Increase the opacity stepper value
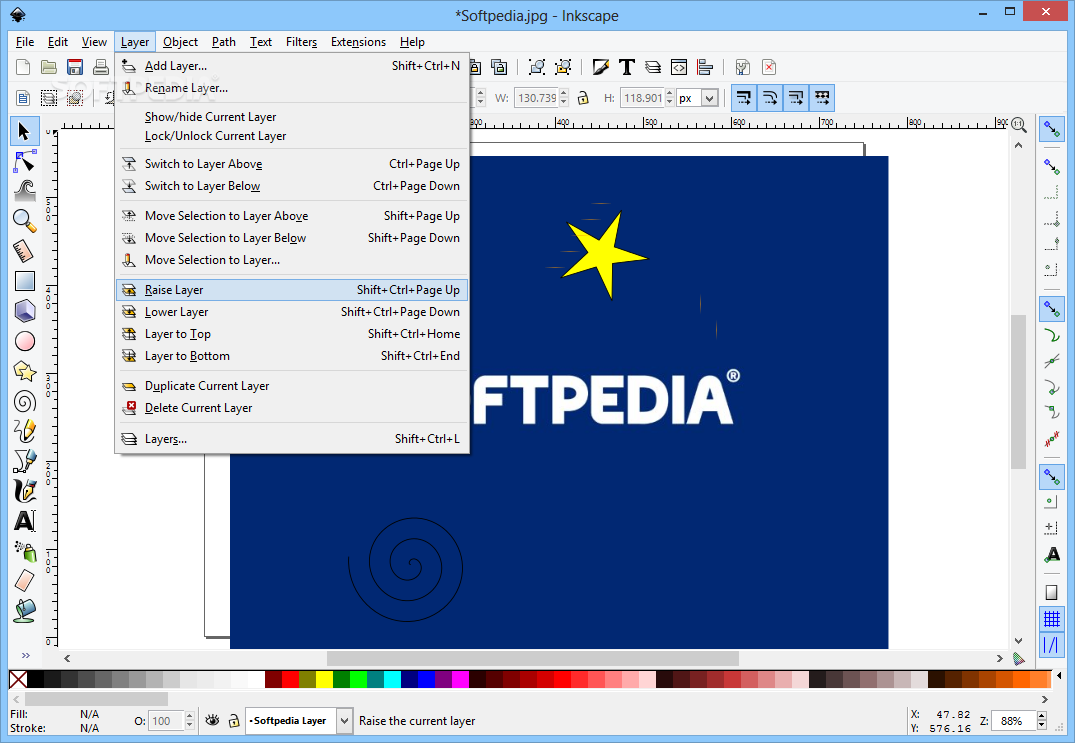1075x743 pixels. [190, 716]
